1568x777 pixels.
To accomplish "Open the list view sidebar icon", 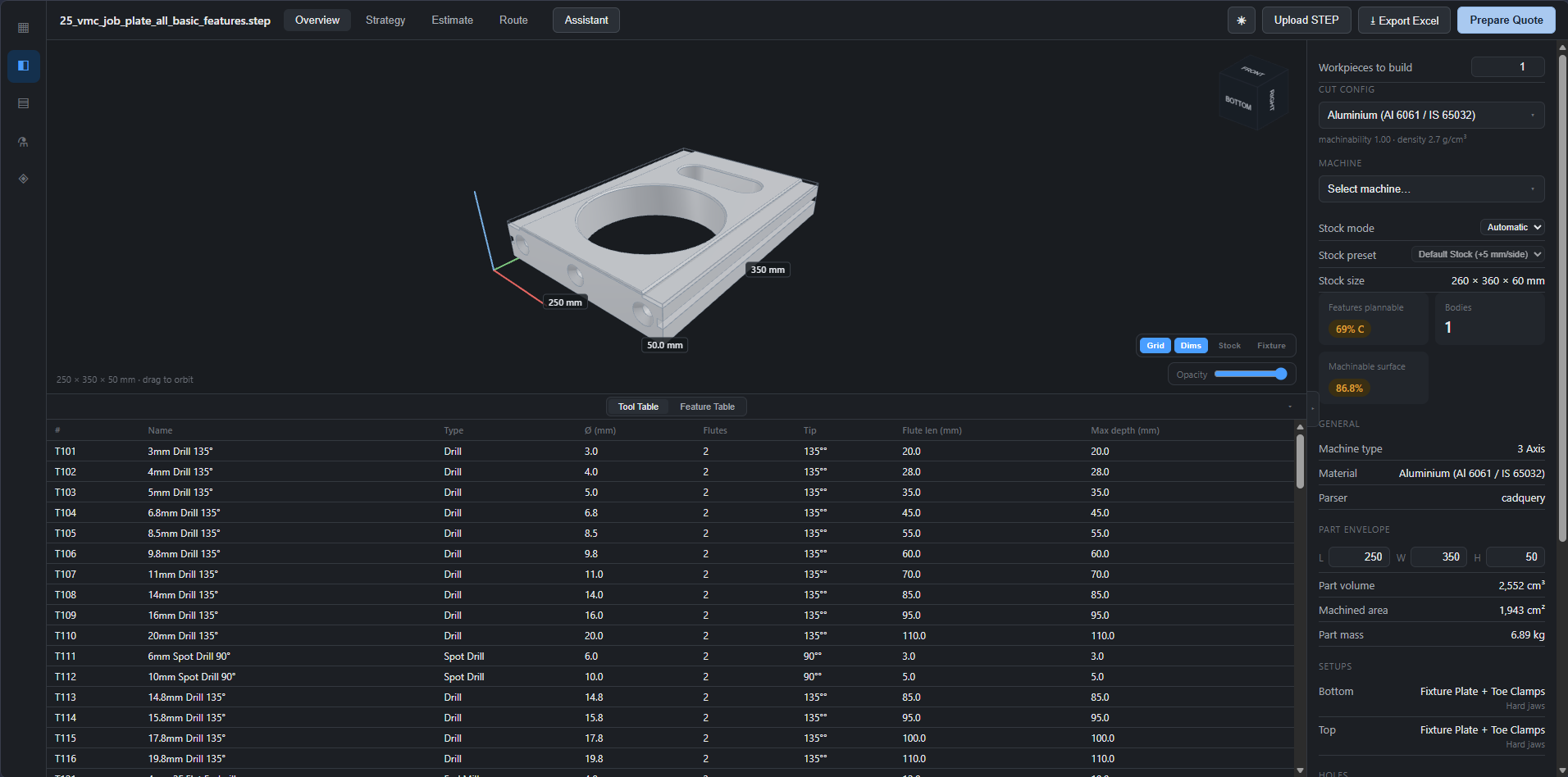I will (23, 103).
